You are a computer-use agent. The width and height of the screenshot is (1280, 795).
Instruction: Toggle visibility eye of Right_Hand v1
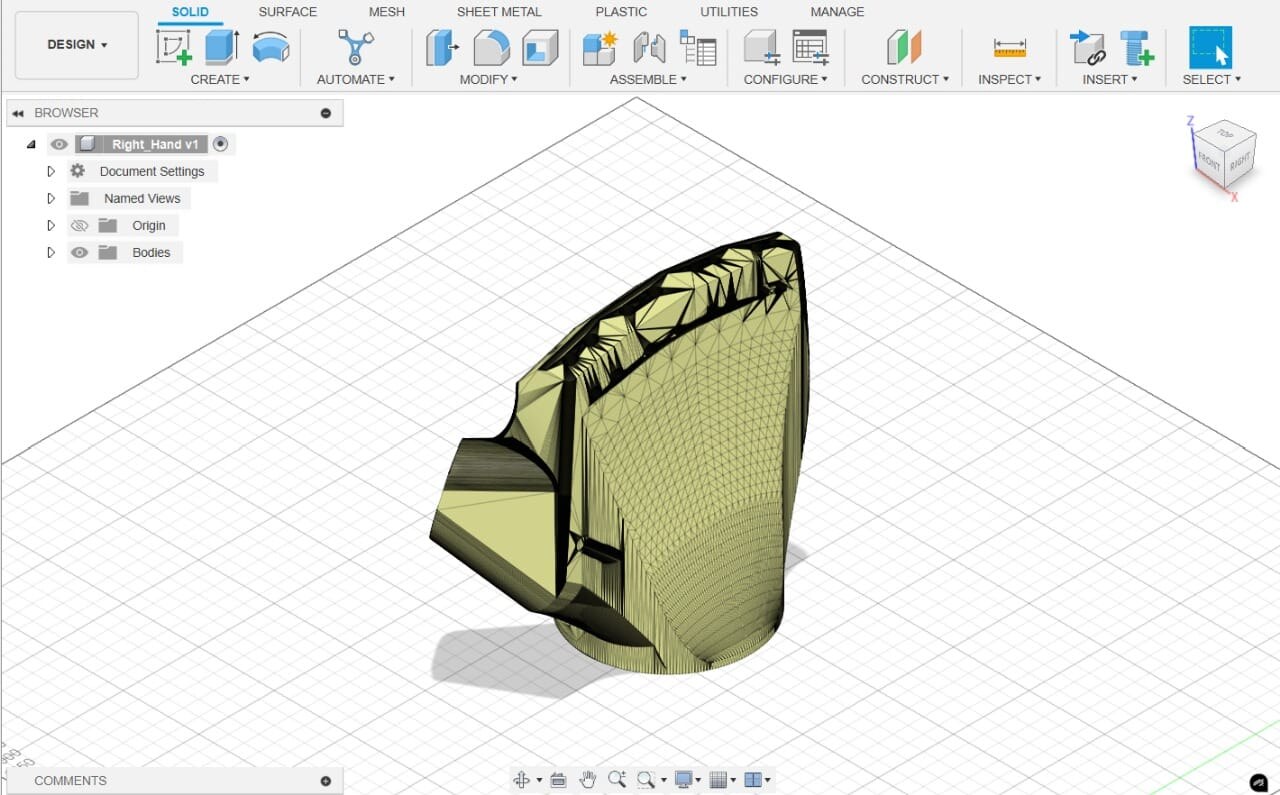click(59, 144)
